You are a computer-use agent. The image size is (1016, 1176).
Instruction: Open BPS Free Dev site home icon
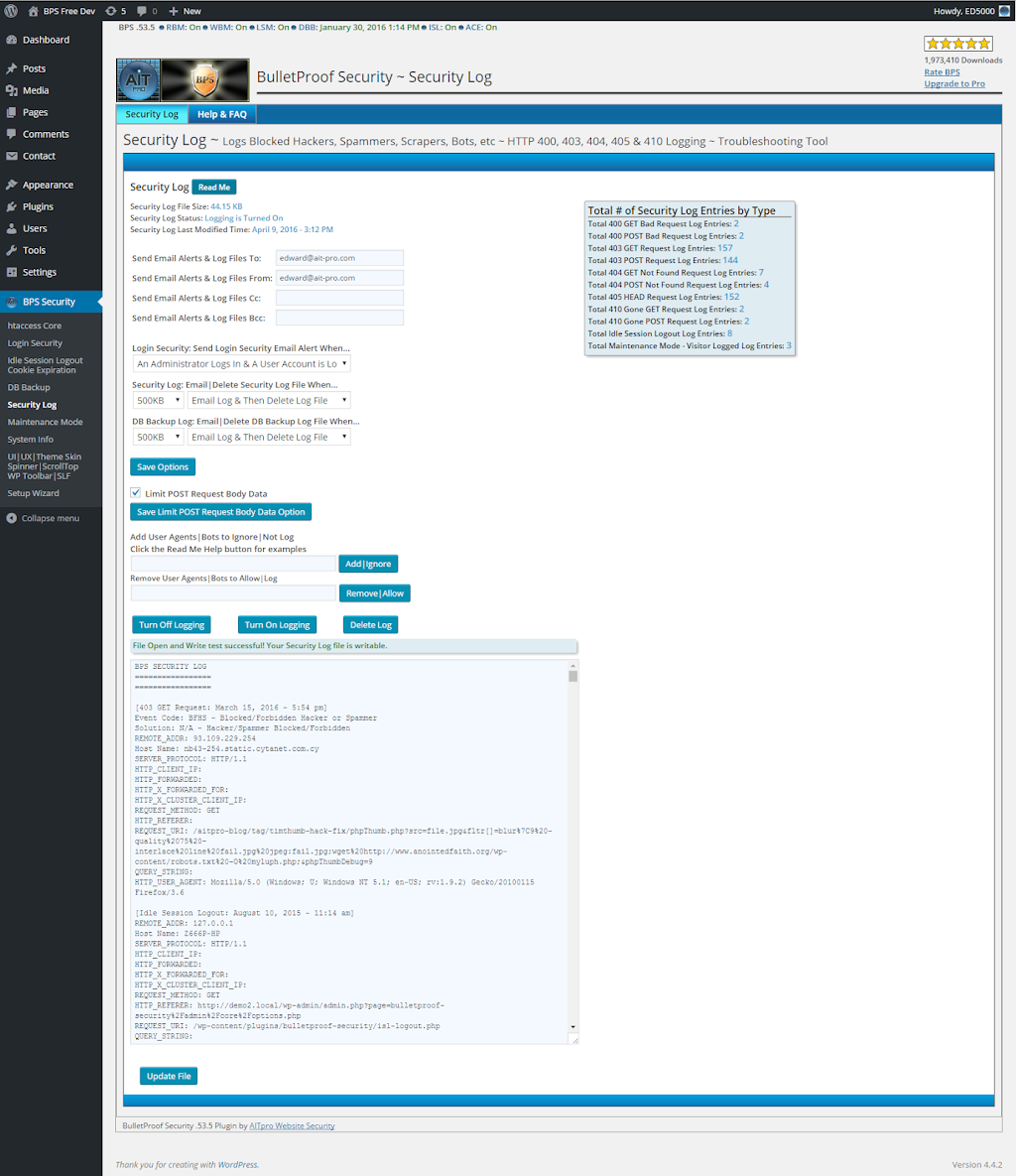tap(33, 11)
